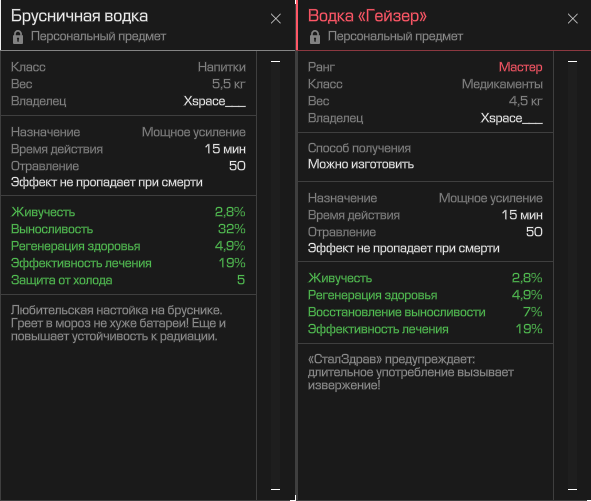591x501 pixels.
Task: Select the Брусничная водка title text
Action: pyautogui.click(x=80, y=16)
